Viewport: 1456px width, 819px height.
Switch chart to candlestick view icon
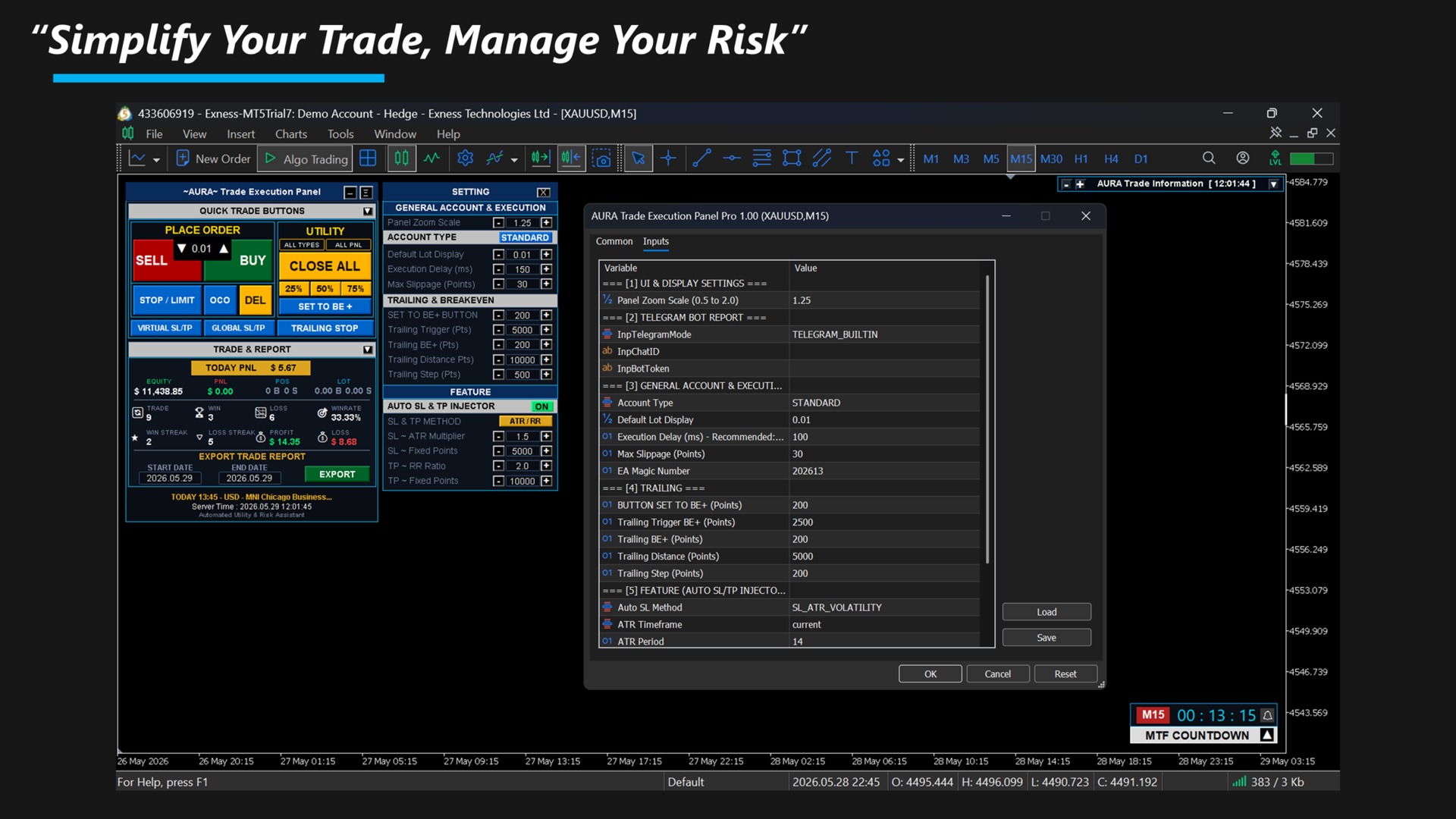[x=401, y=158]
